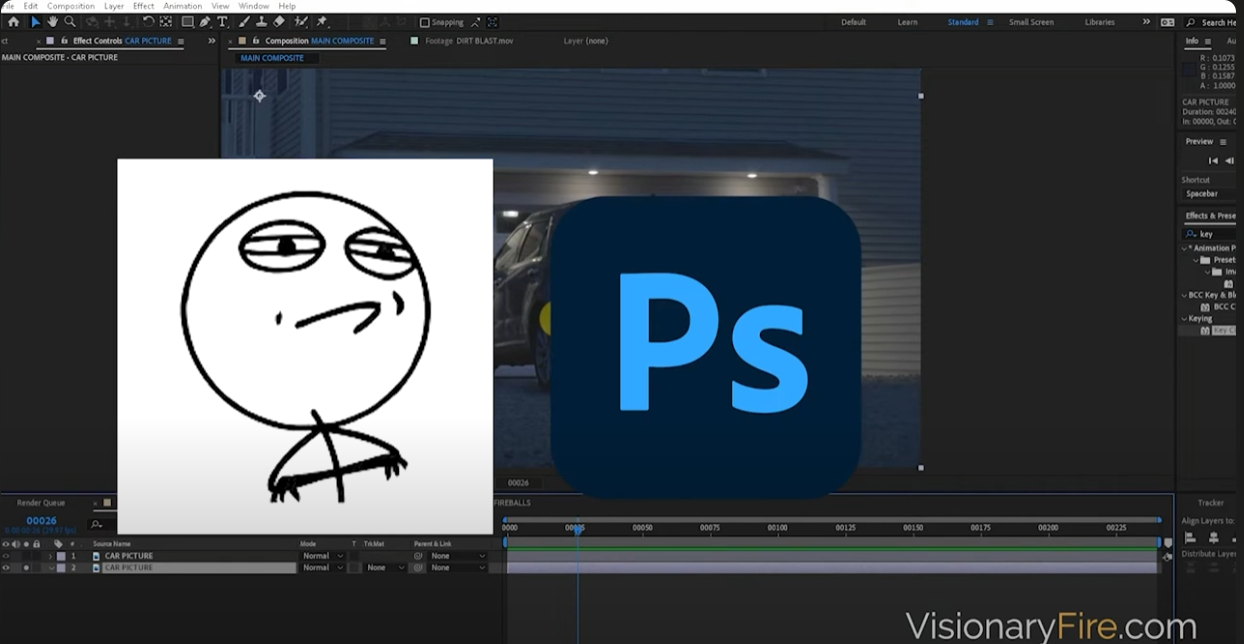Image resolution: width=1244 pixels, height=644 pixels.
Task: Open the Effect menu
Action: point(144,6)
